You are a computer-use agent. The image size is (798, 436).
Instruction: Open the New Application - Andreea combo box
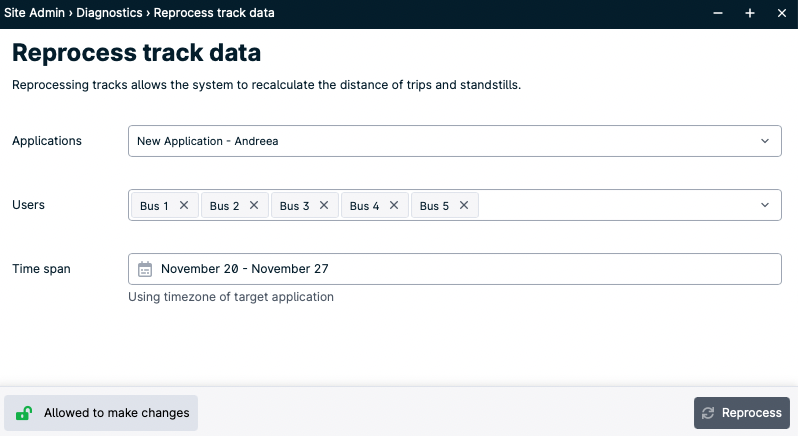point(454,141)
